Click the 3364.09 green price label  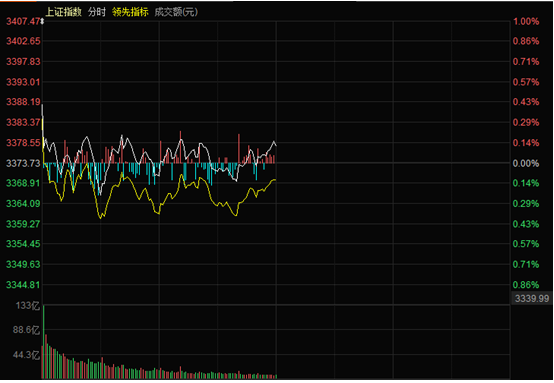click(23, 204)
